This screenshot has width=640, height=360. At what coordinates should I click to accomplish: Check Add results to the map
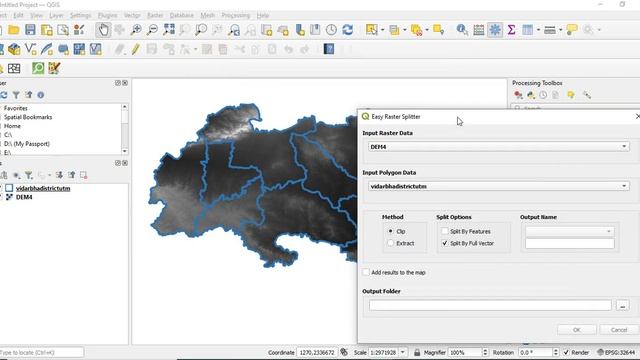click(366, 272)
